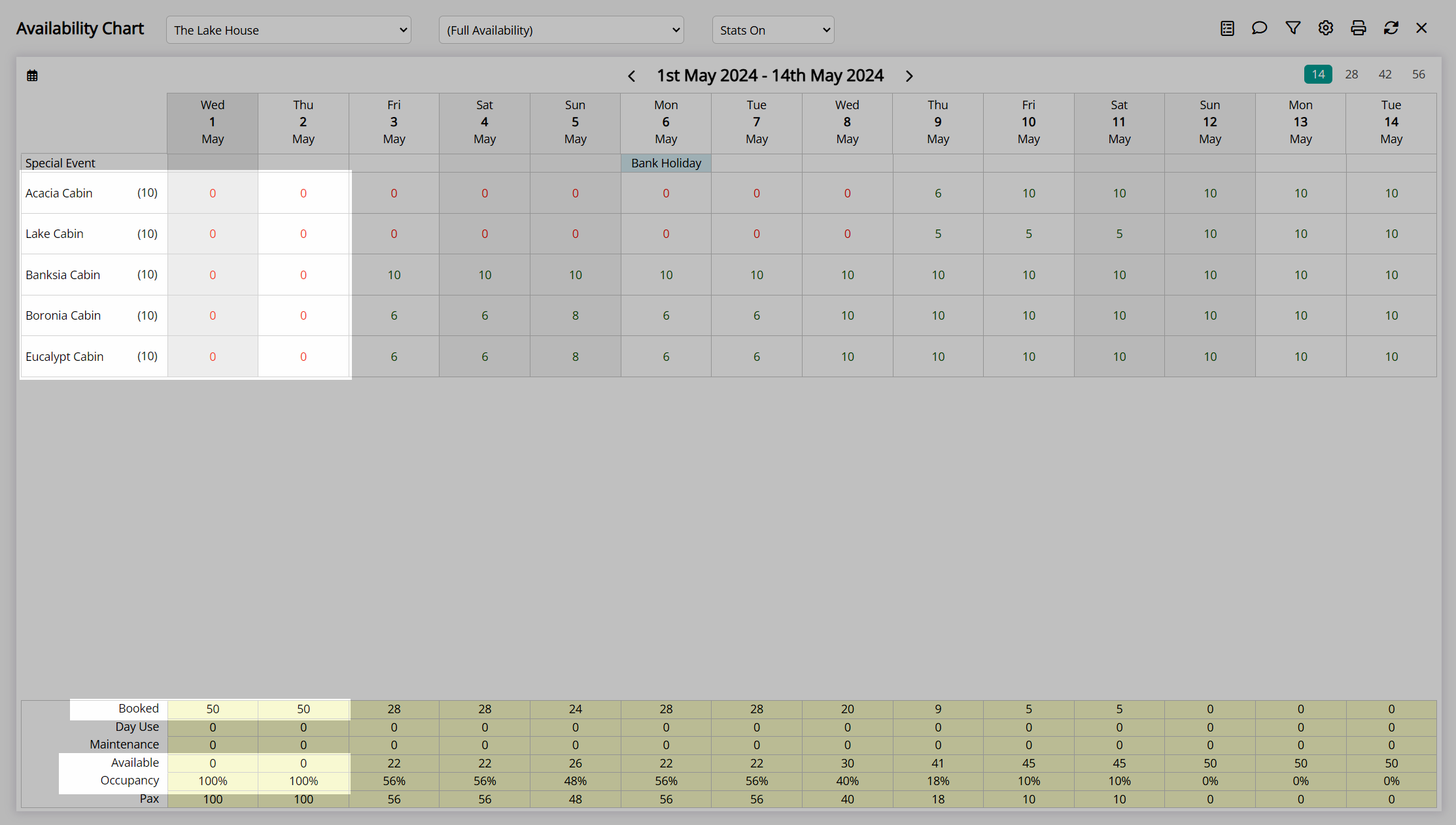Select the Wed 1 May column header
This screenshot has width=1456, height=825.
tap(213, 123)
